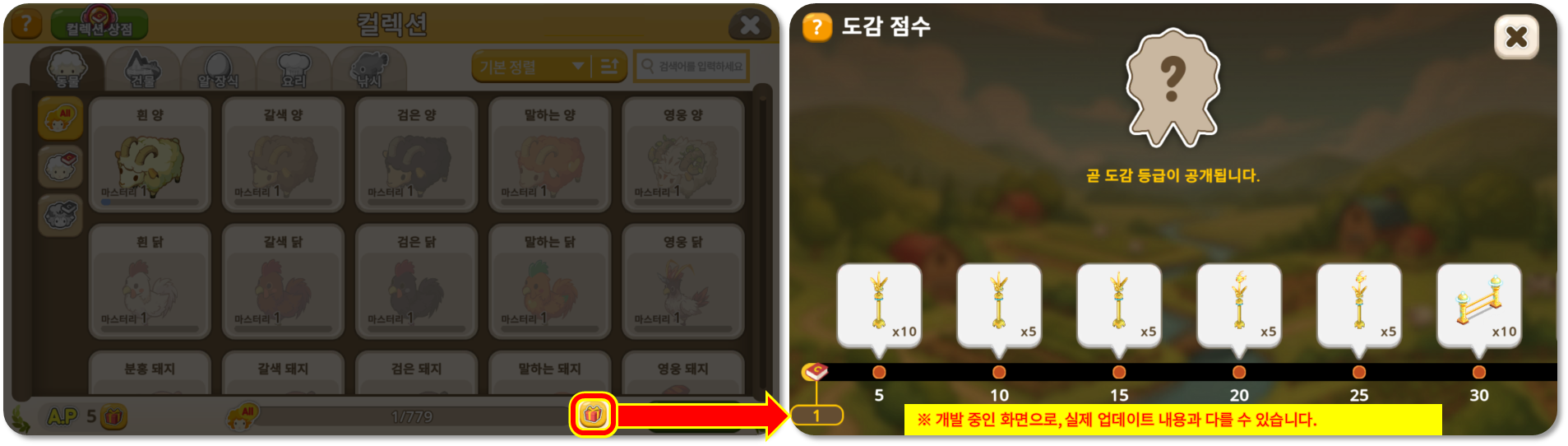The width and height of the screenshot is (1568, 446).
Task: Click the 30 point fence reward
Action: [x=1478, y=306]
